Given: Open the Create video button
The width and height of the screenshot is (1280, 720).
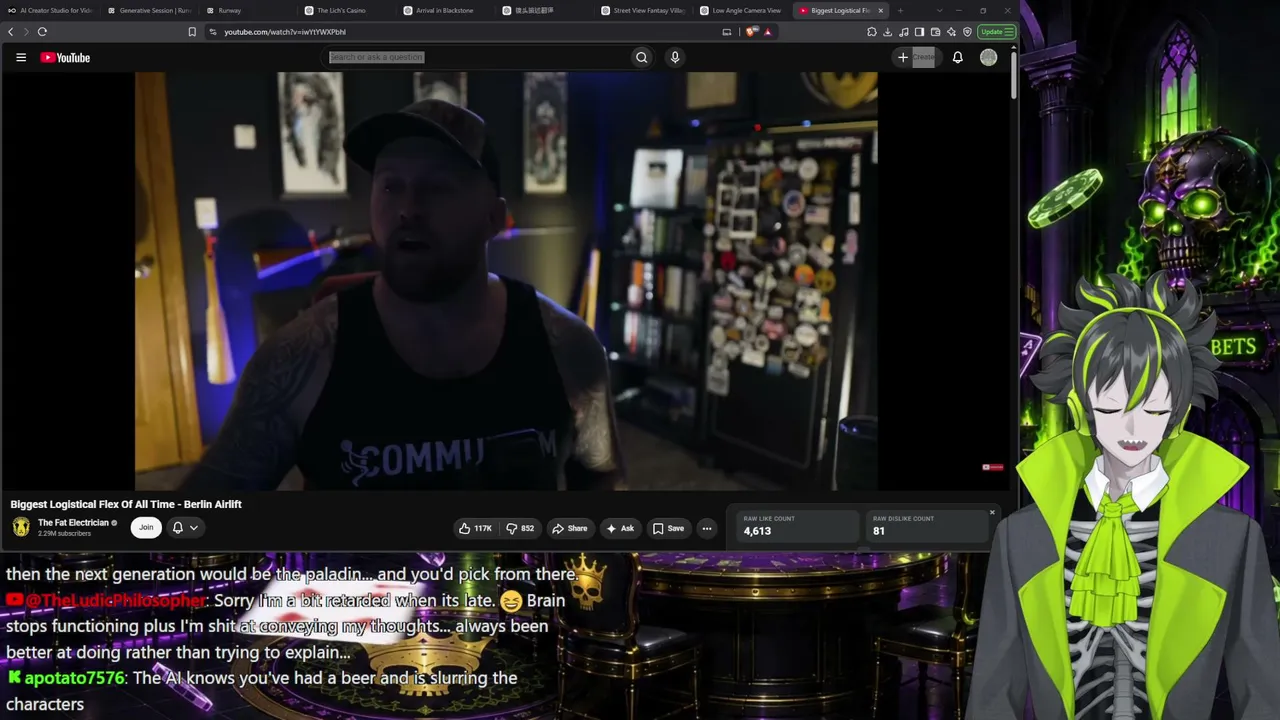Looking at the screenshot, I should tap(915, 57).
